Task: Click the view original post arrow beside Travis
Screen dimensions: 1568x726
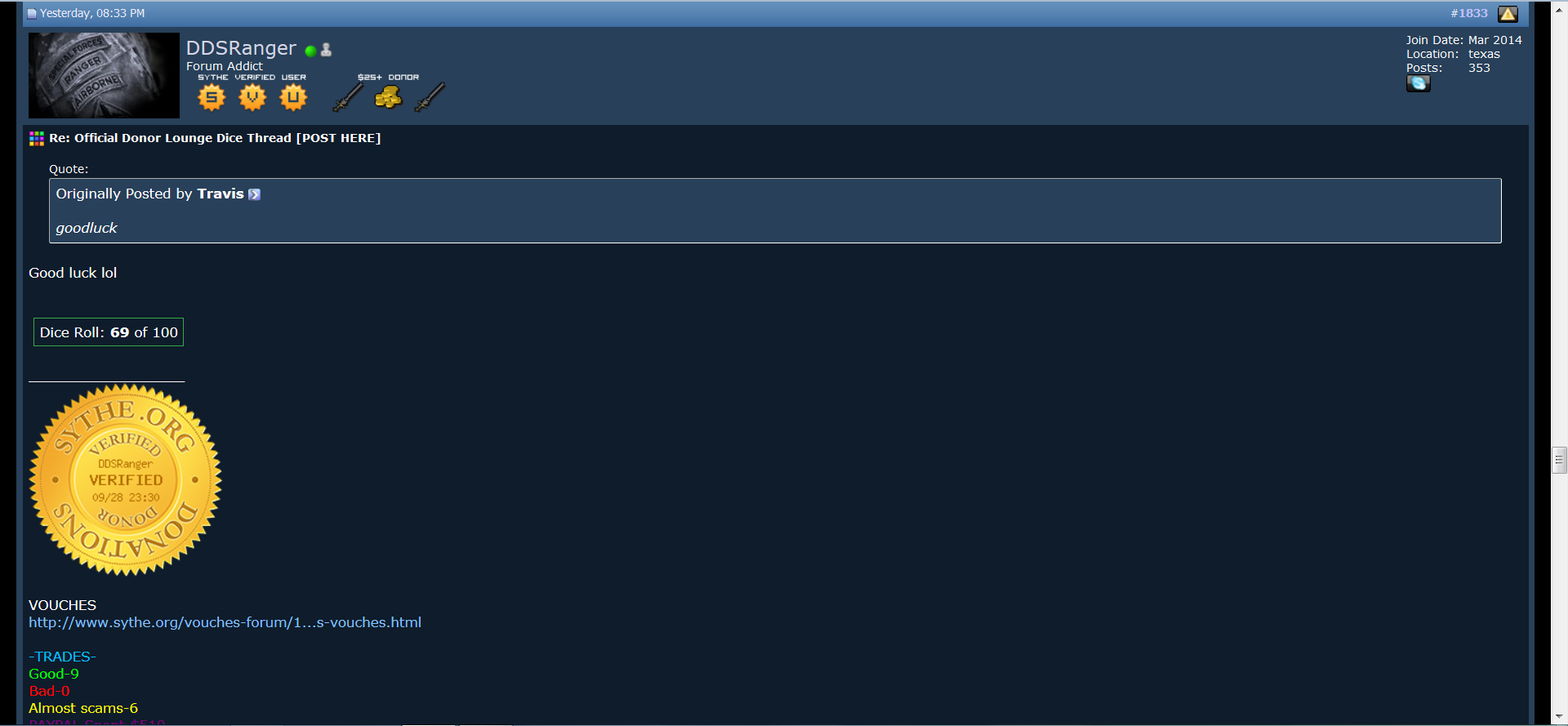Action: coord(254,194)
